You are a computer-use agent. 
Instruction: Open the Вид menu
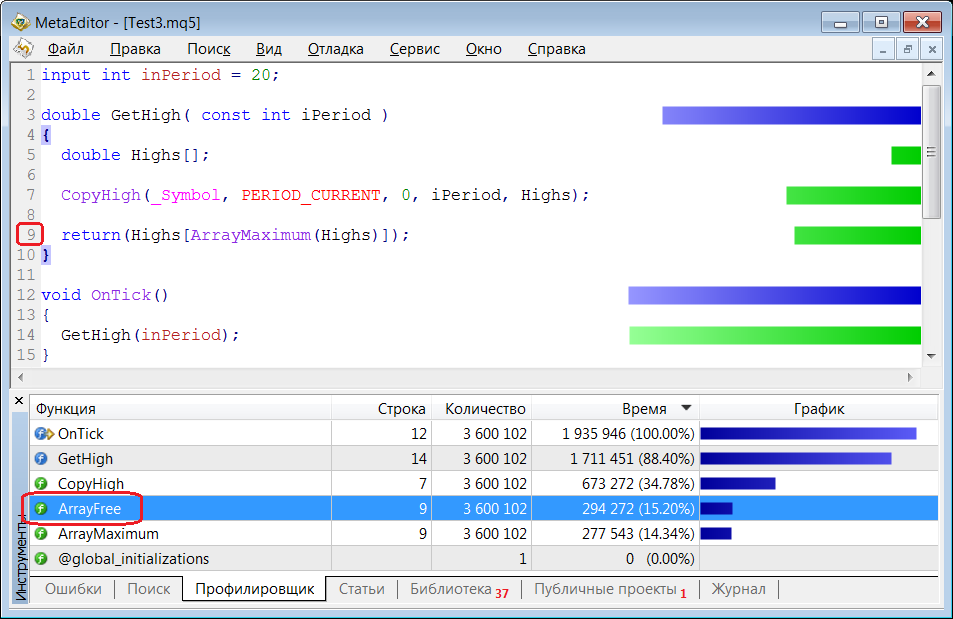click(269, 49)
